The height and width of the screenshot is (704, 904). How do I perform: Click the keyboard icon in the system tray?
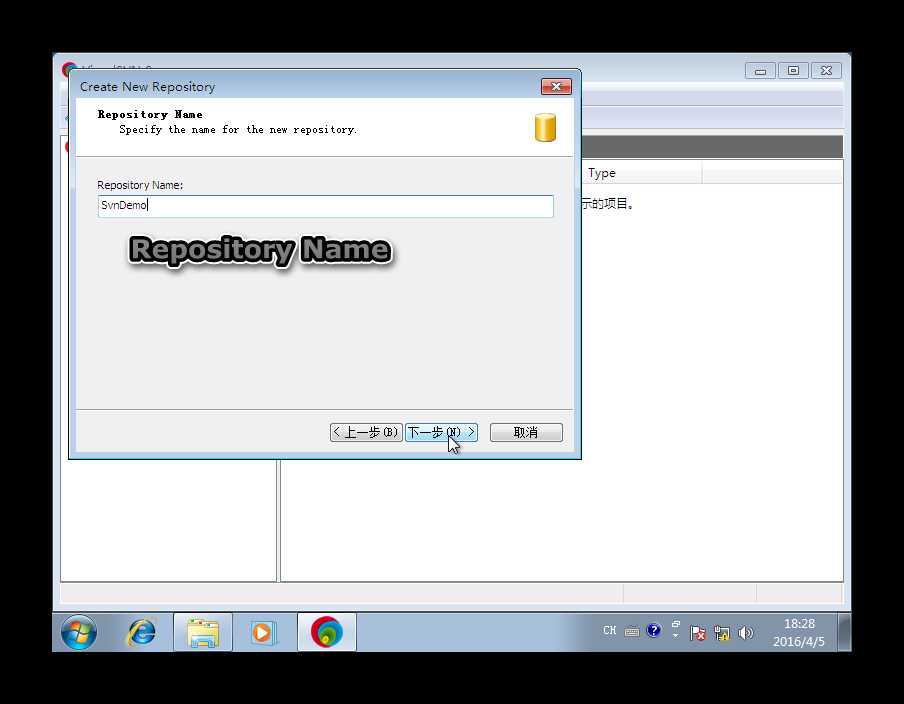tap(632, 632)
